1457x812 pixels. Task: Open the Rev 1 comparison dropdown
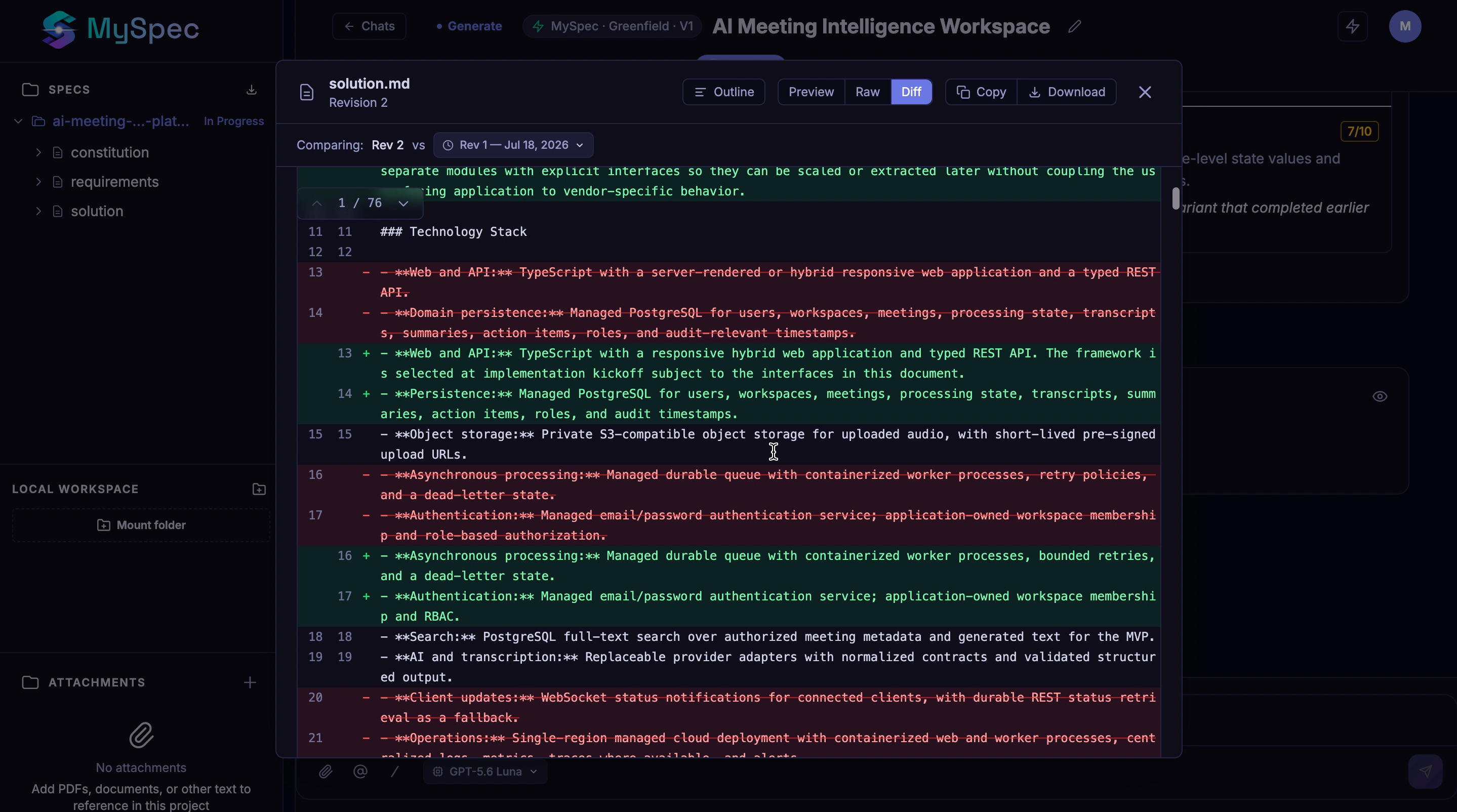coord(513,145)
